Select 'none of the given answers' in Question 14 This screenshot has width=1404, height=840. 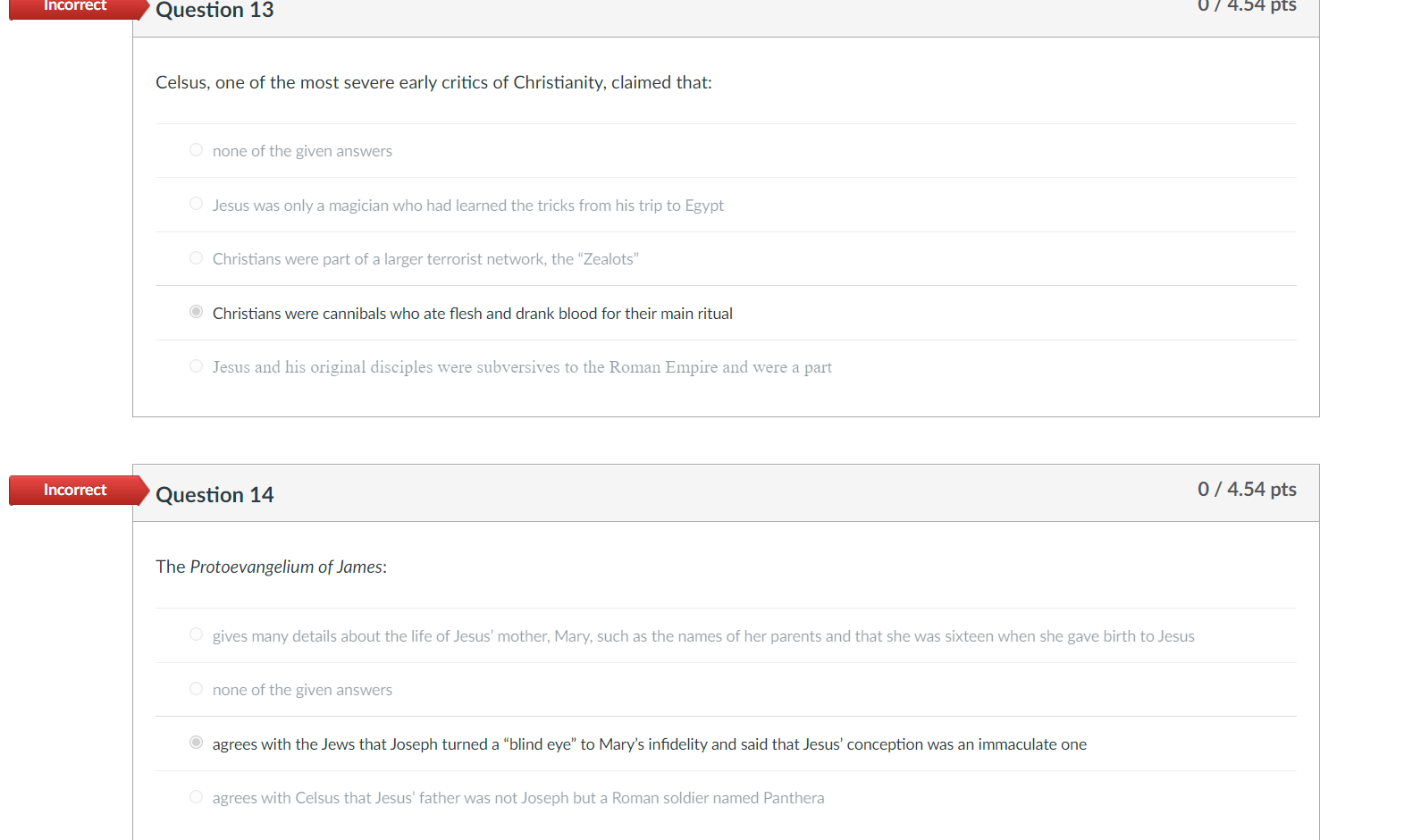click(196, 689)
